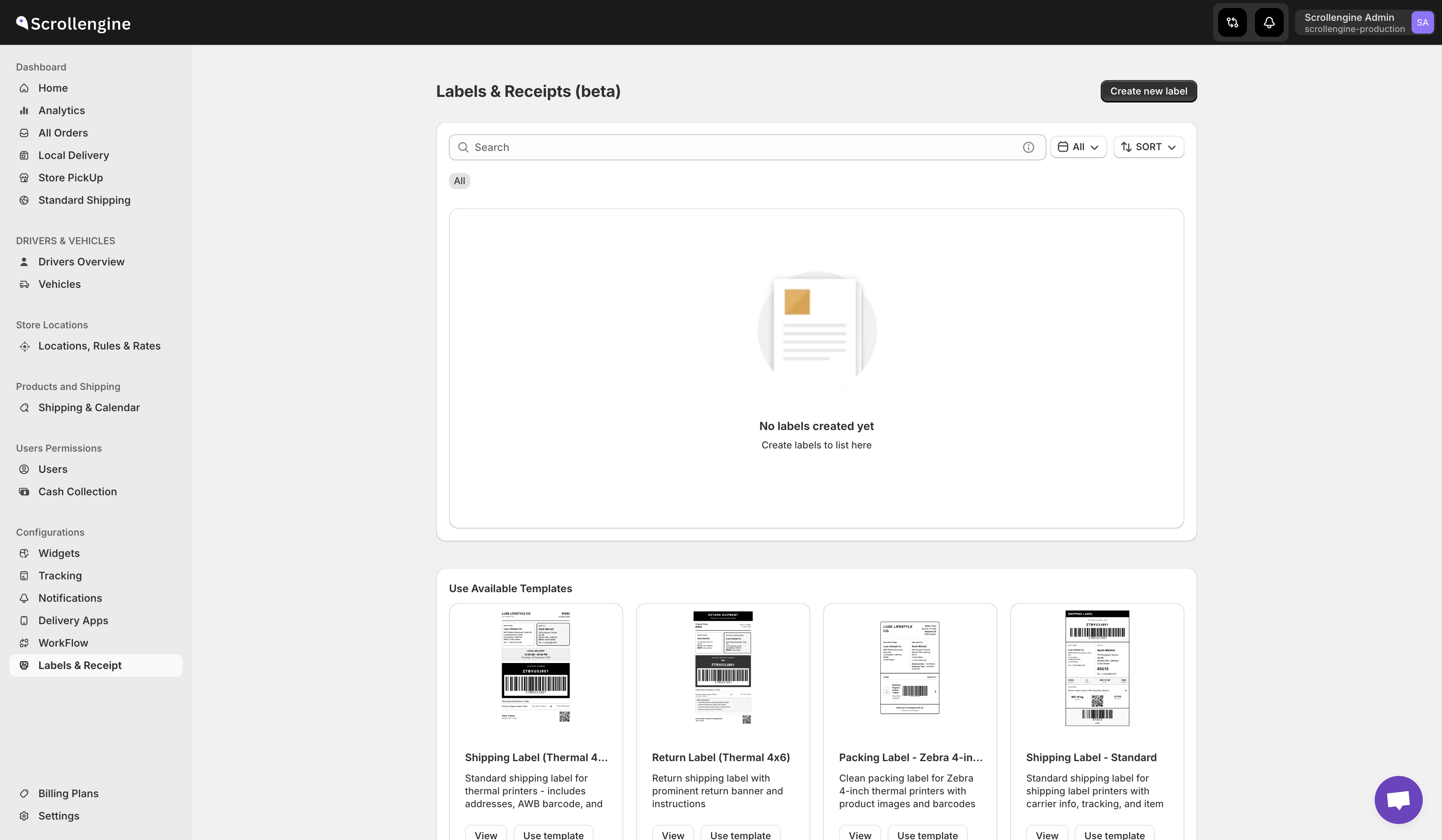Click the Scrollengine logo
1442x840 pixels.
74,23
